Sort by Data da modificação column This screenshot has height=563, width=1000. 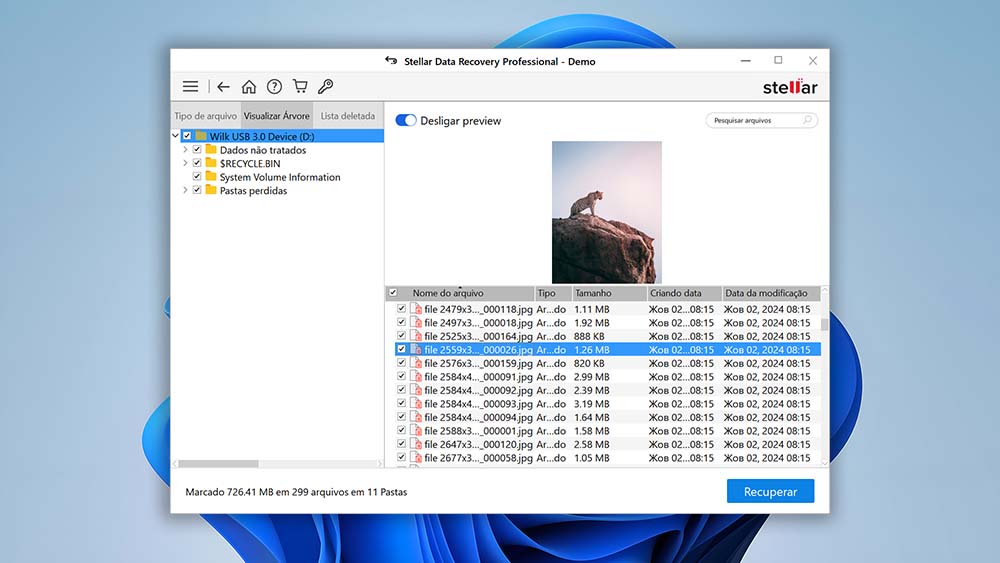pos(770,293)
